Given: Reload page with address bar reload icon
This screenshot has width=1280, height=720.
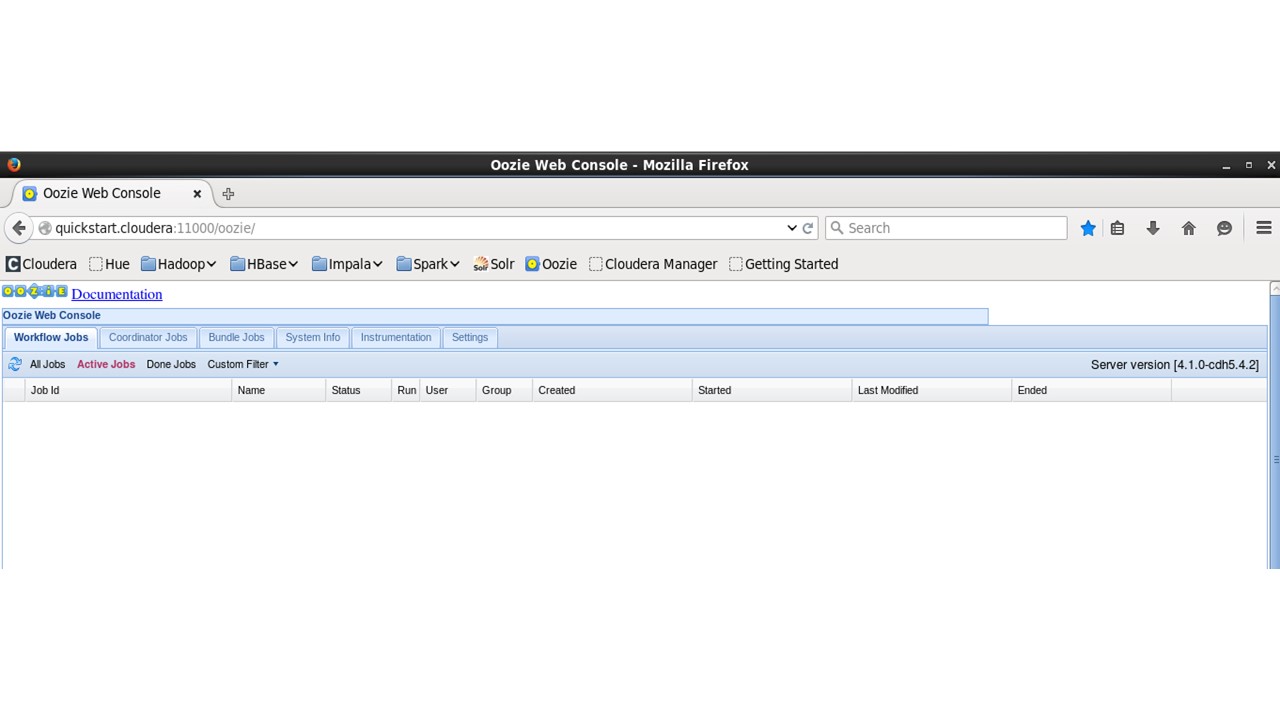Looking at the screenshot, I should [808, 228].
